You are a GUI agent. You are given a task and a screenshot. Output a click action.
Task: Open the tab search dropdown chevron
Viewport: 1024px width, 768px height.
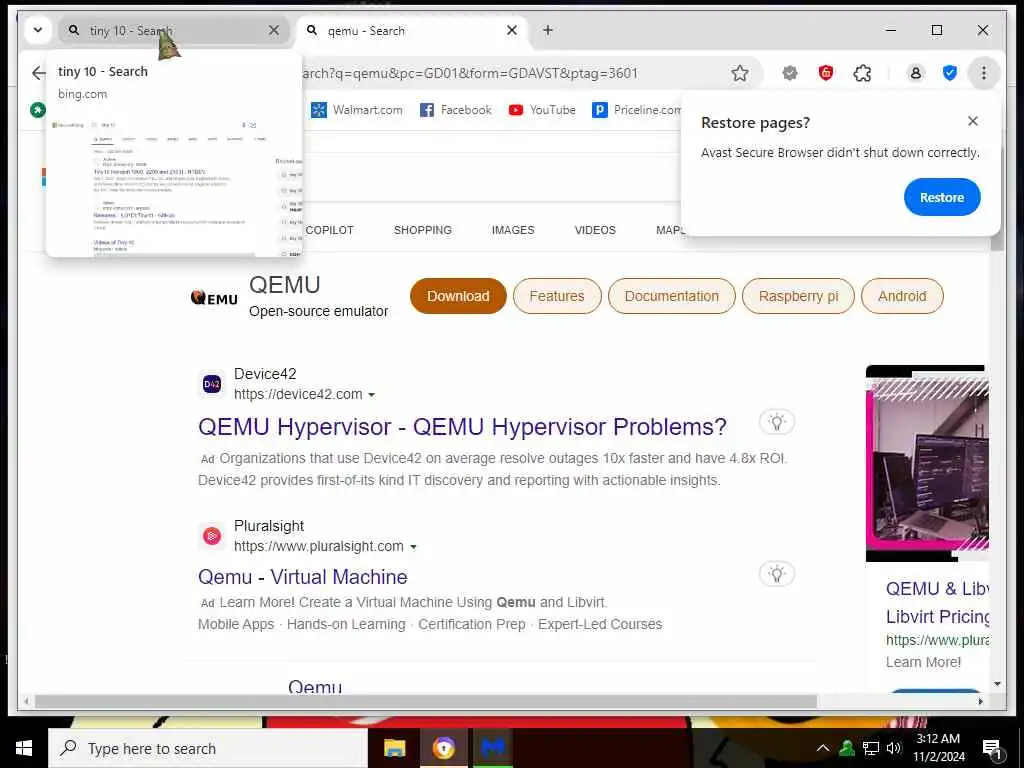pyautogui.click(x=38, y=30)
